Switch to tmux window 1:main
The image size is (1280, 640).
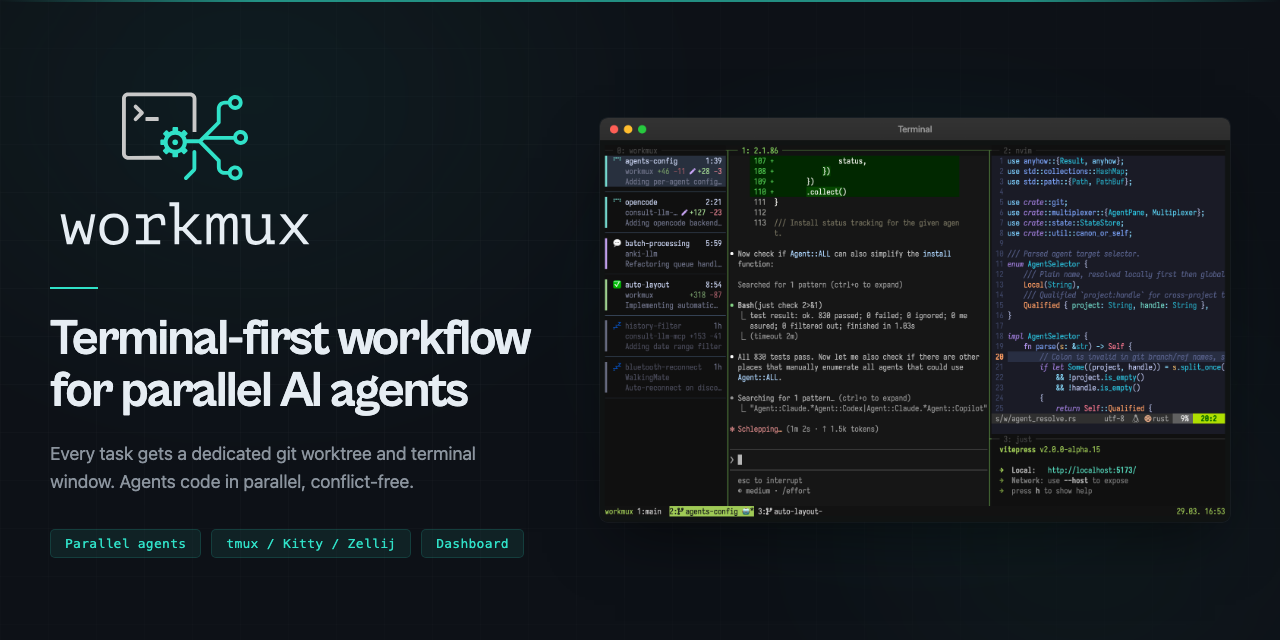coord(649,512)
